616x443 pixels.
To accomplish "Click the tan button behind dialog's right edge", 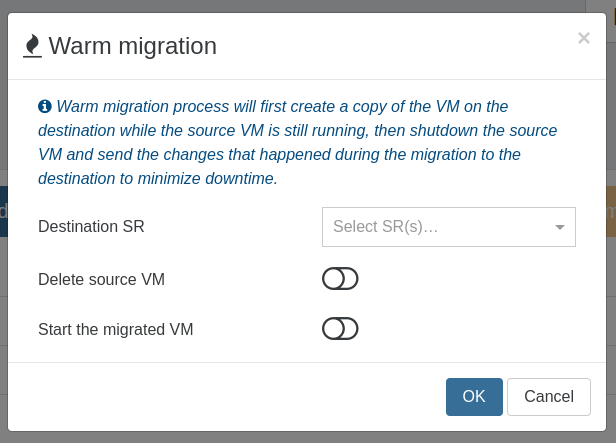I will pos(611,211).
